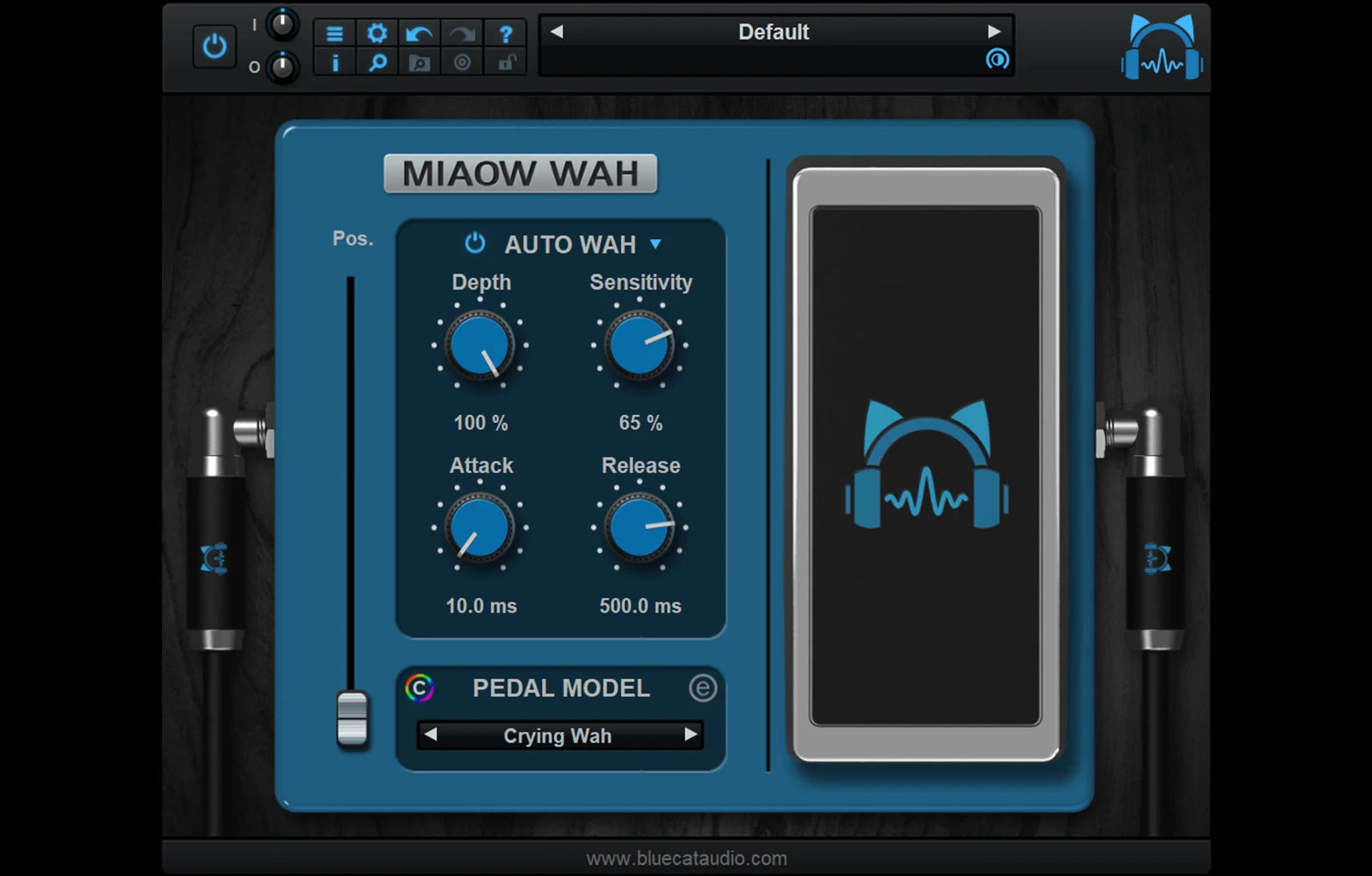Go to the next preset with right arrow
1372x876 pixels.
993,32
